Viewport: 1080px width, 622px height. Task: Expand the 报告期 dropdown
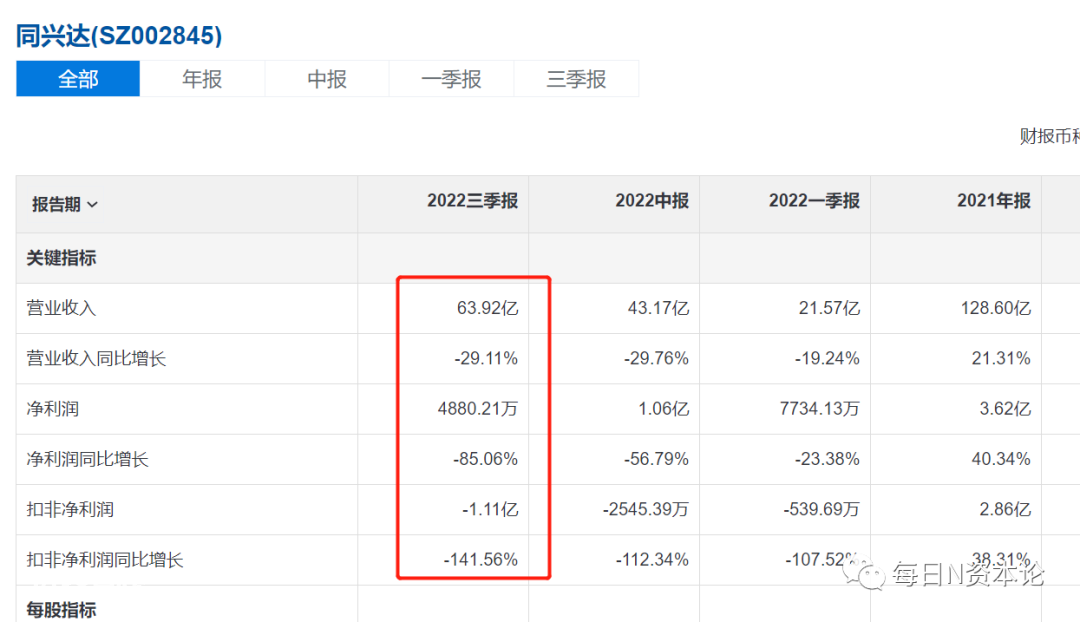pos(65,205)
